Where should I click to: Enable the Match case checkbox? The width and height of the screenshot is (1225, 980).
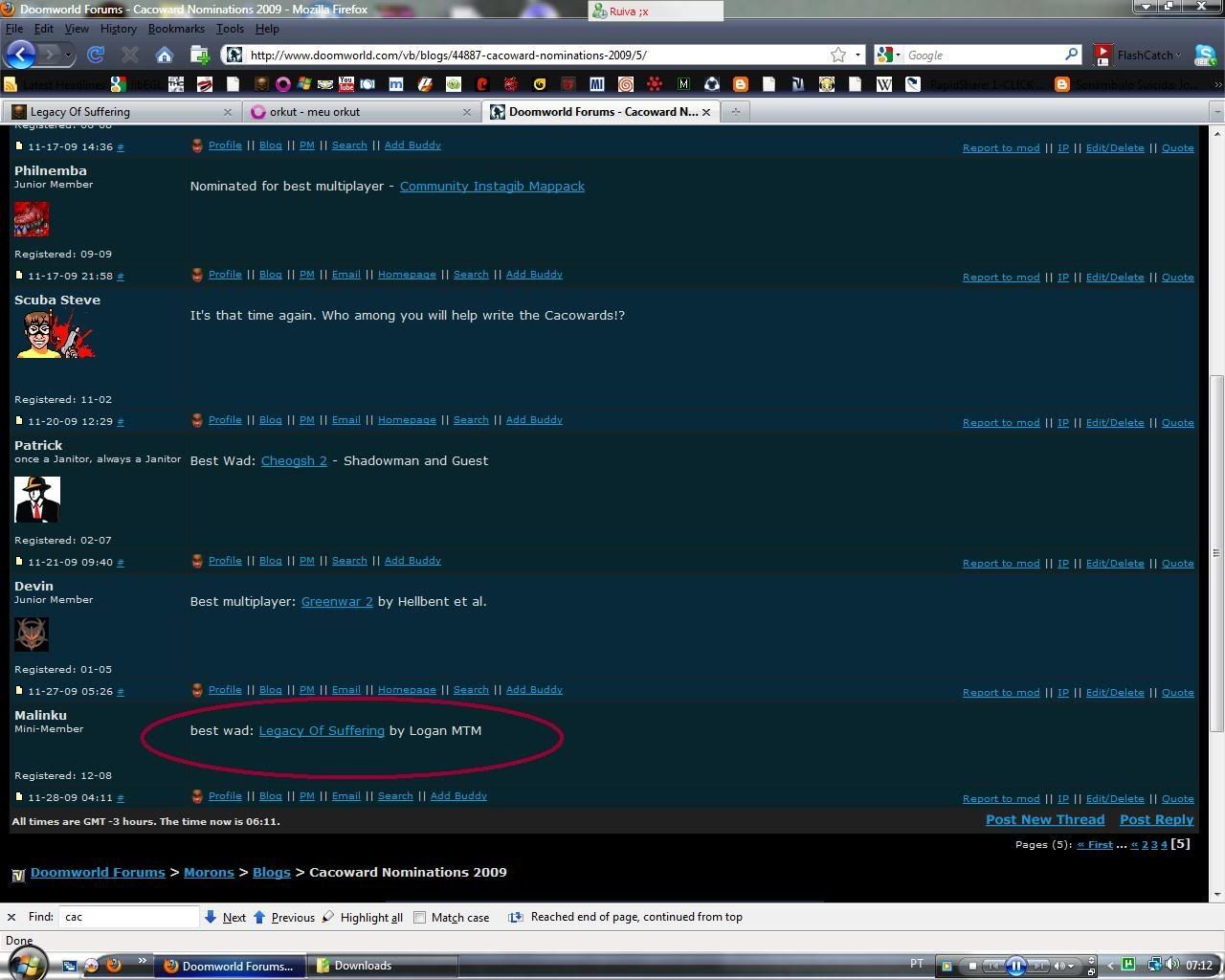click(419, 917)
